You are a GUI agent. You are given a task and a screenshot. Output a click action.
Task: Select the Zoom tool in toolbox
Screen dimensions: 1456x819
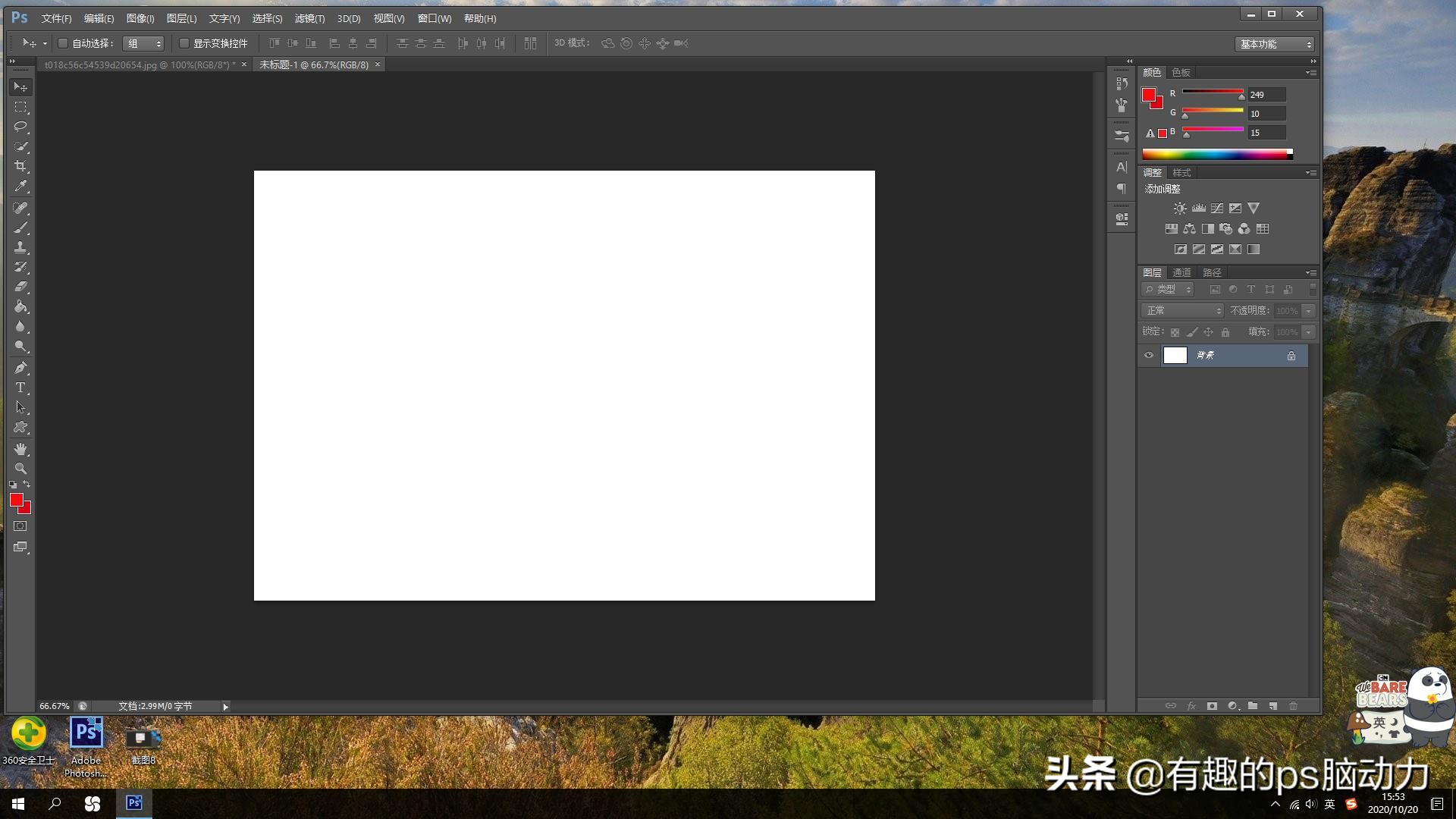coord(20,469)
